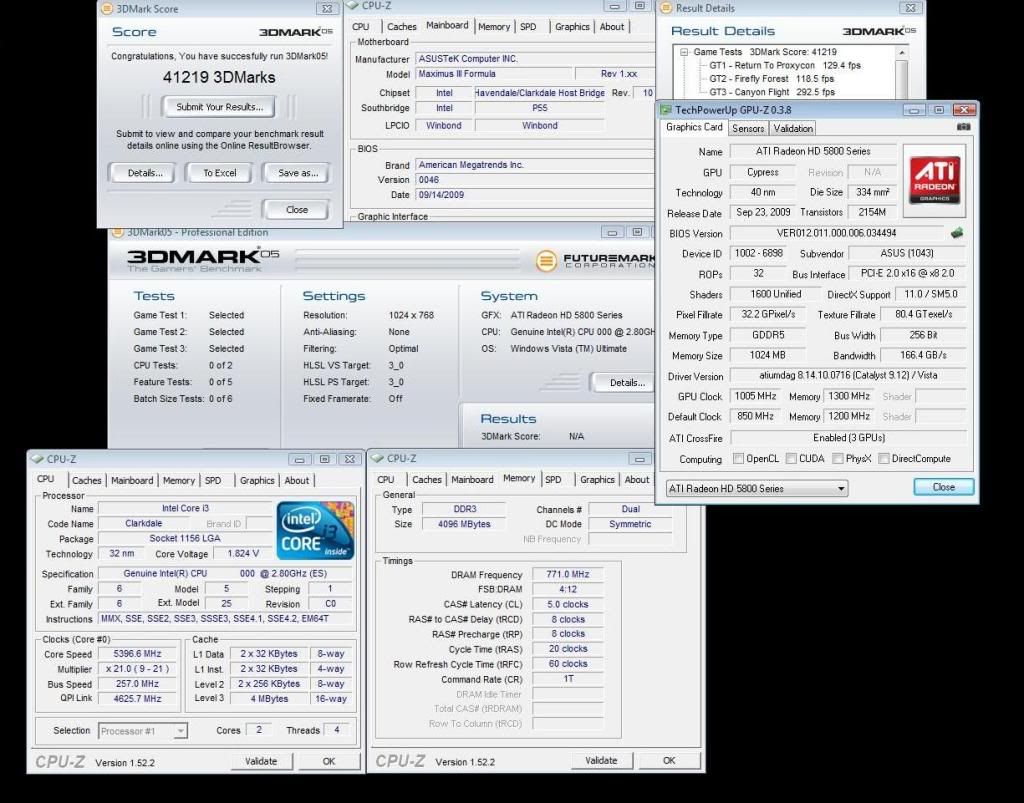Screen dimensions: 1024x803
Task: Select the Graphics Card tab in GPU-Z
Action: click(x=694, y=127)
